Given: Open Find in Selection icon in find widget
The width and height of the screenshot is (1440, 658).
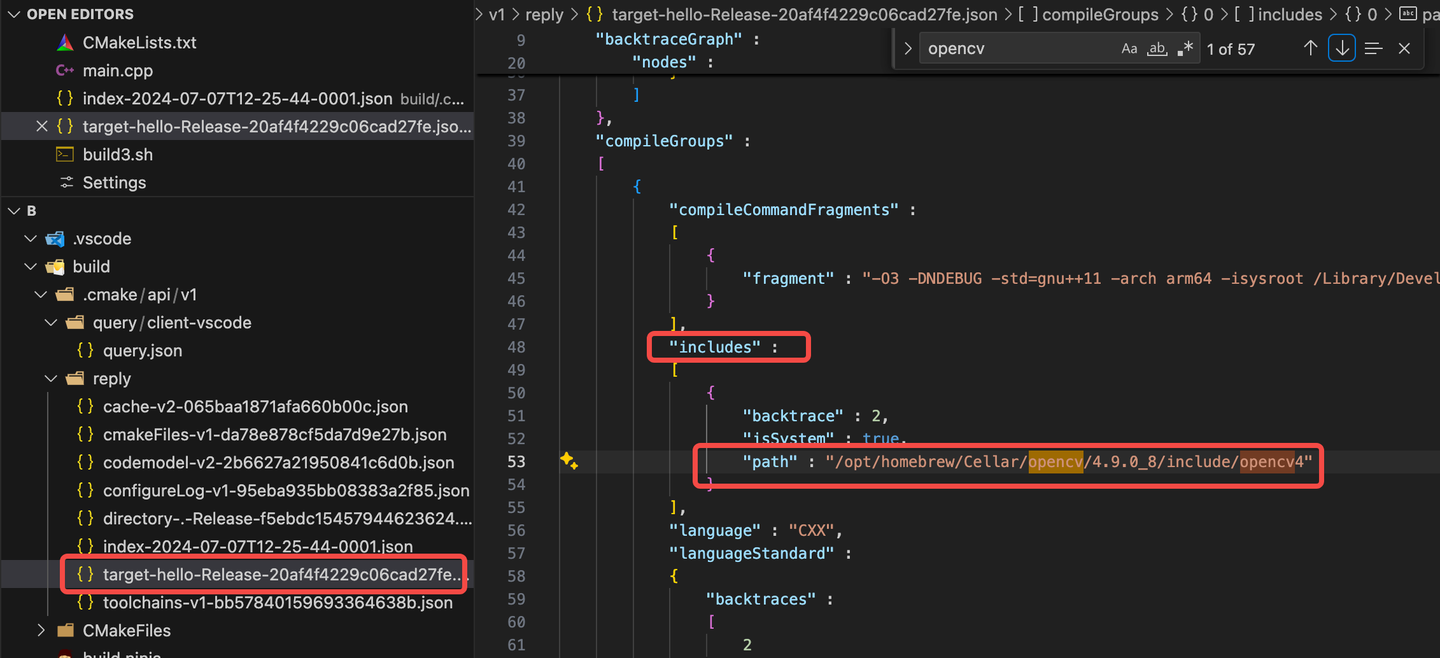Looking at the screenshot, I should [x=1373, y=47].
